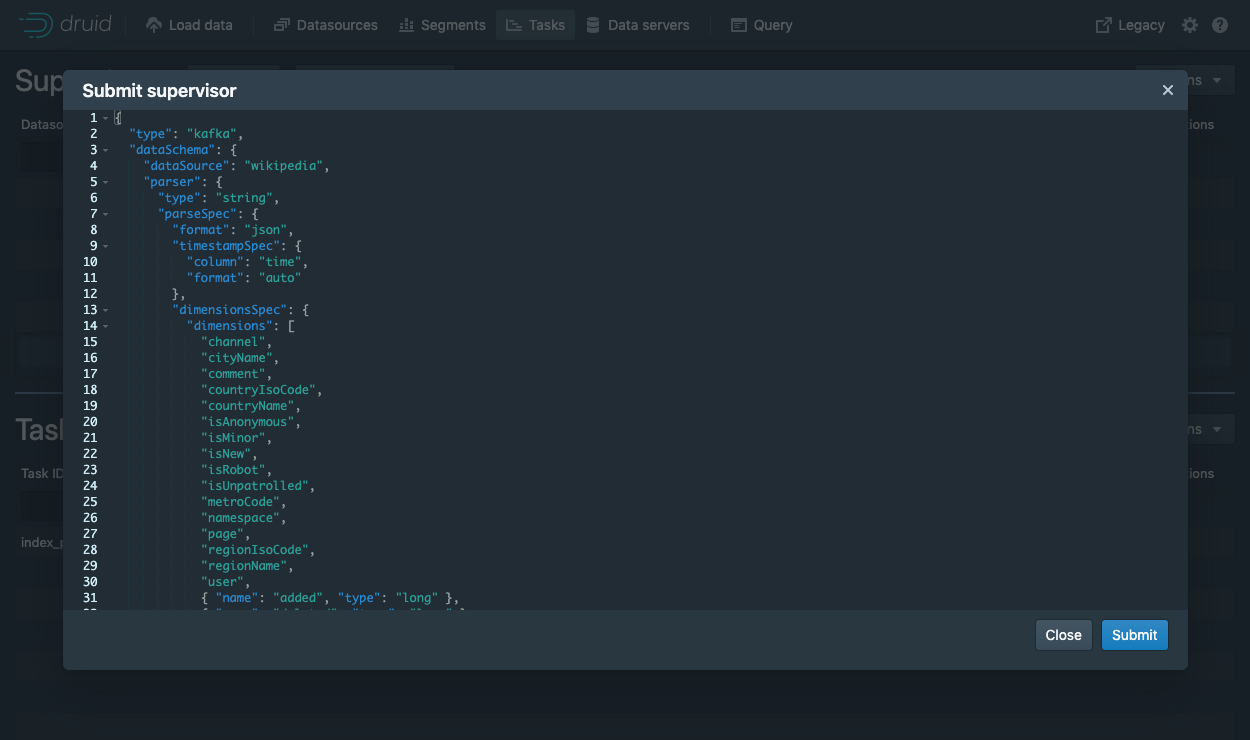Click the Tasks chart icon
The height and width of the screenshot is (740, 1250).
click(514, 25)
